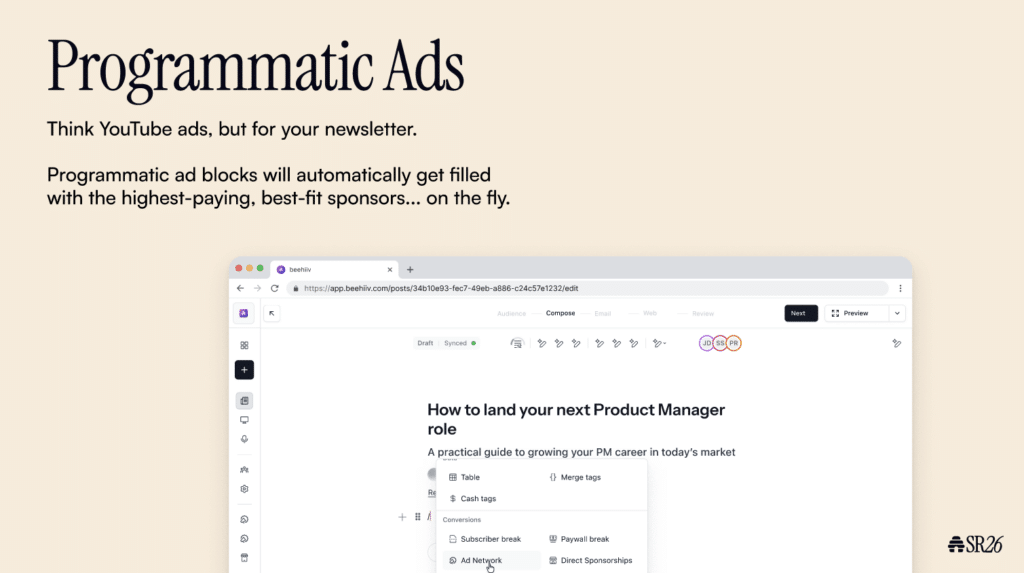Go to the Web step
The width and height of the screenshot is (1024, 573).
tap(650, 314)
